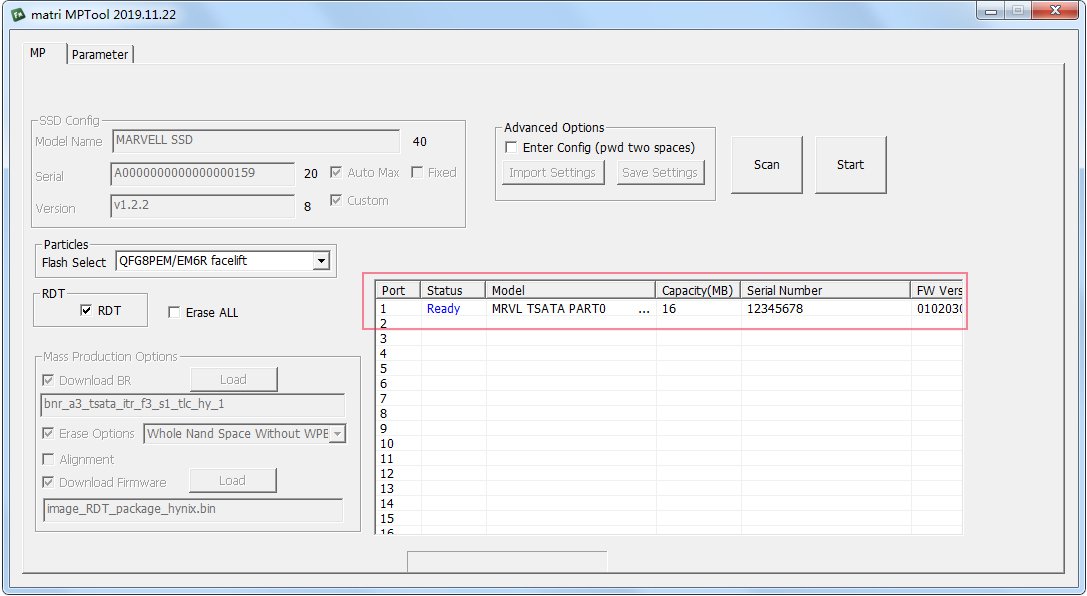Image resolution: width=1087 pixels, height=596 pixels.
Task: Select port row 15 in list
Action: [x=669, y=518]
